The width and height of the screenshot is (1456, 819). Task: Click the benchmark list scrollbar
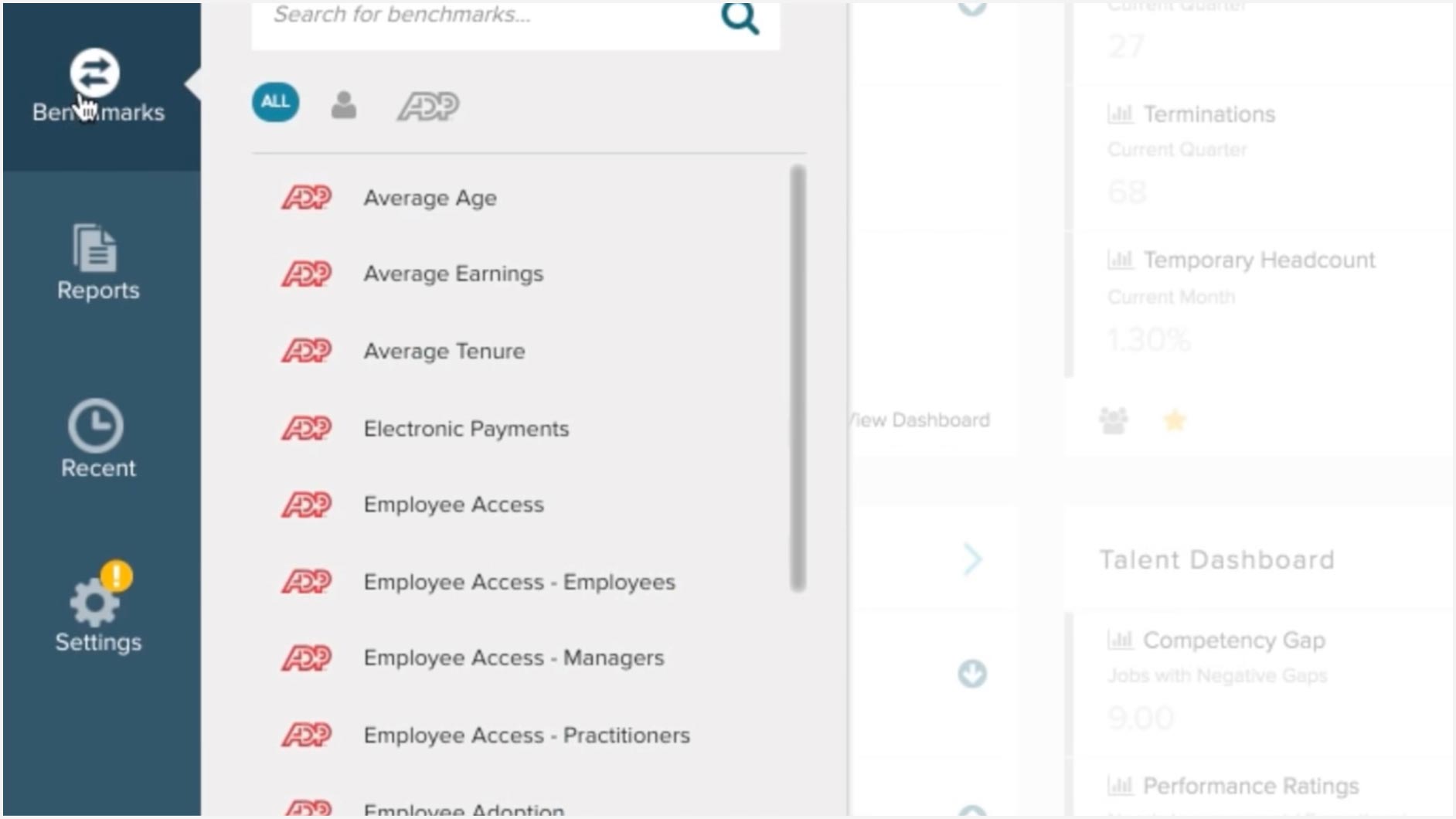pyautogui.click(x=798, y=379)
